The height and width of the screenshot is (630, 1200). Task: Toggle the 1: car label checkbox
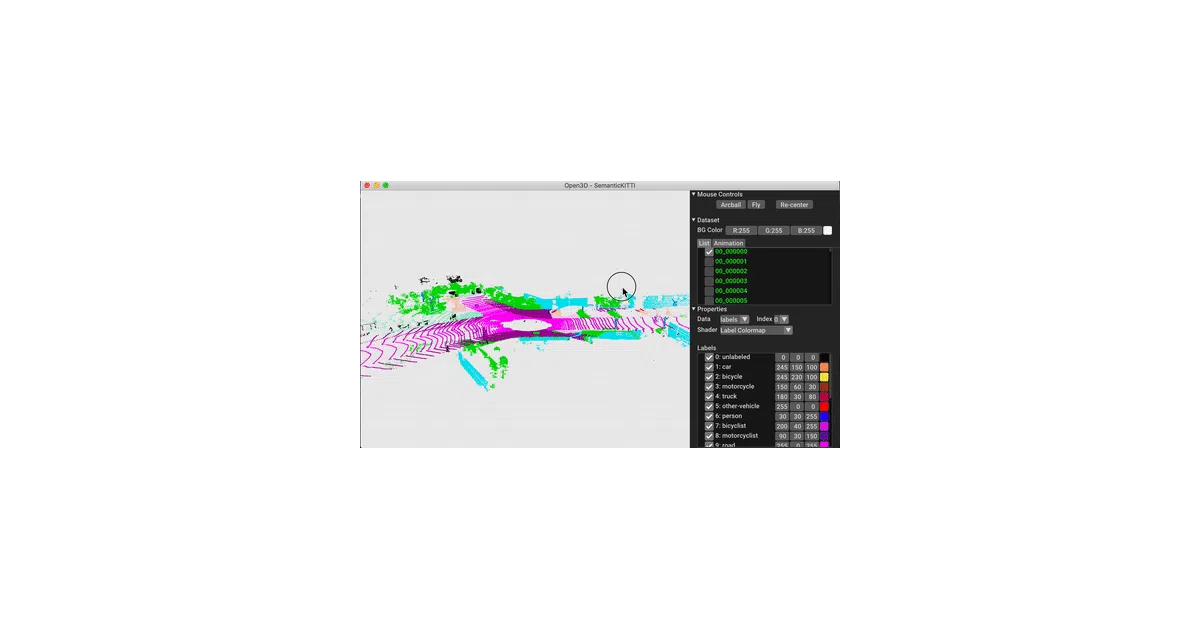(x=709, y=367)
